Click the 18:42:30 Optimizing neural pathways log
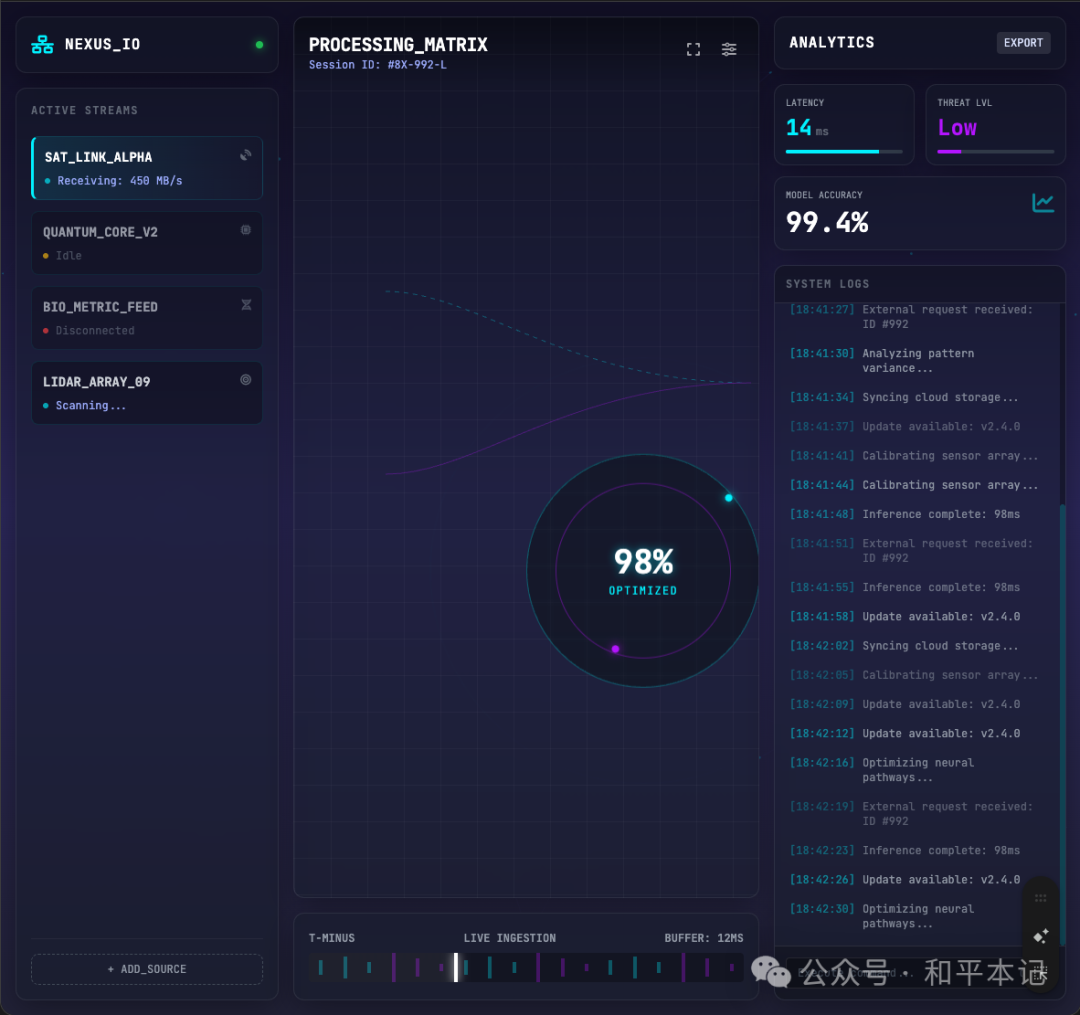This screenshot has width=1080, height=1015. pyautogui.click(x=882, y=916)
